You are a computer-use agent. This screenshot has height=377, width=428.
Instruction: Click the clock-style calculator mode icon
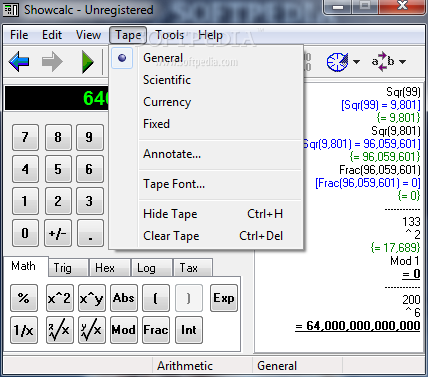337,62
